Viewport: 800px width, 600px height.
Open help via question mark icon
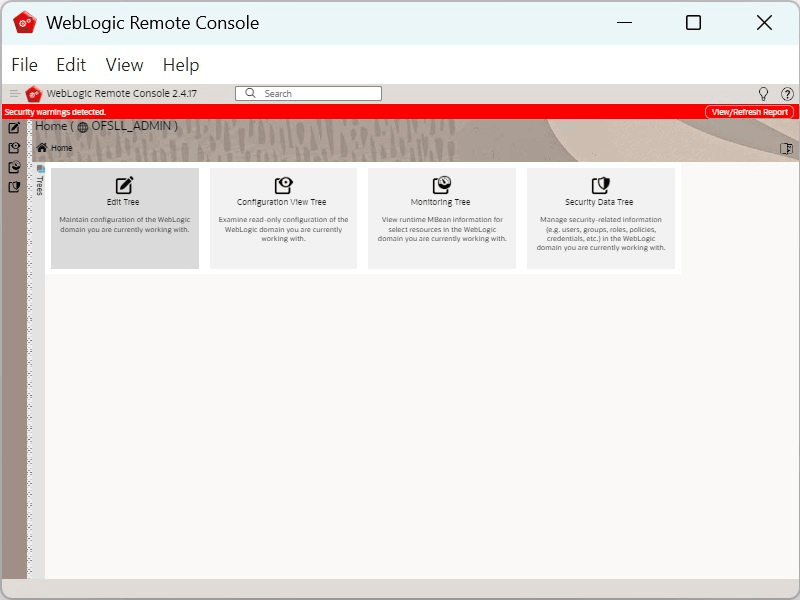point(787,93)
